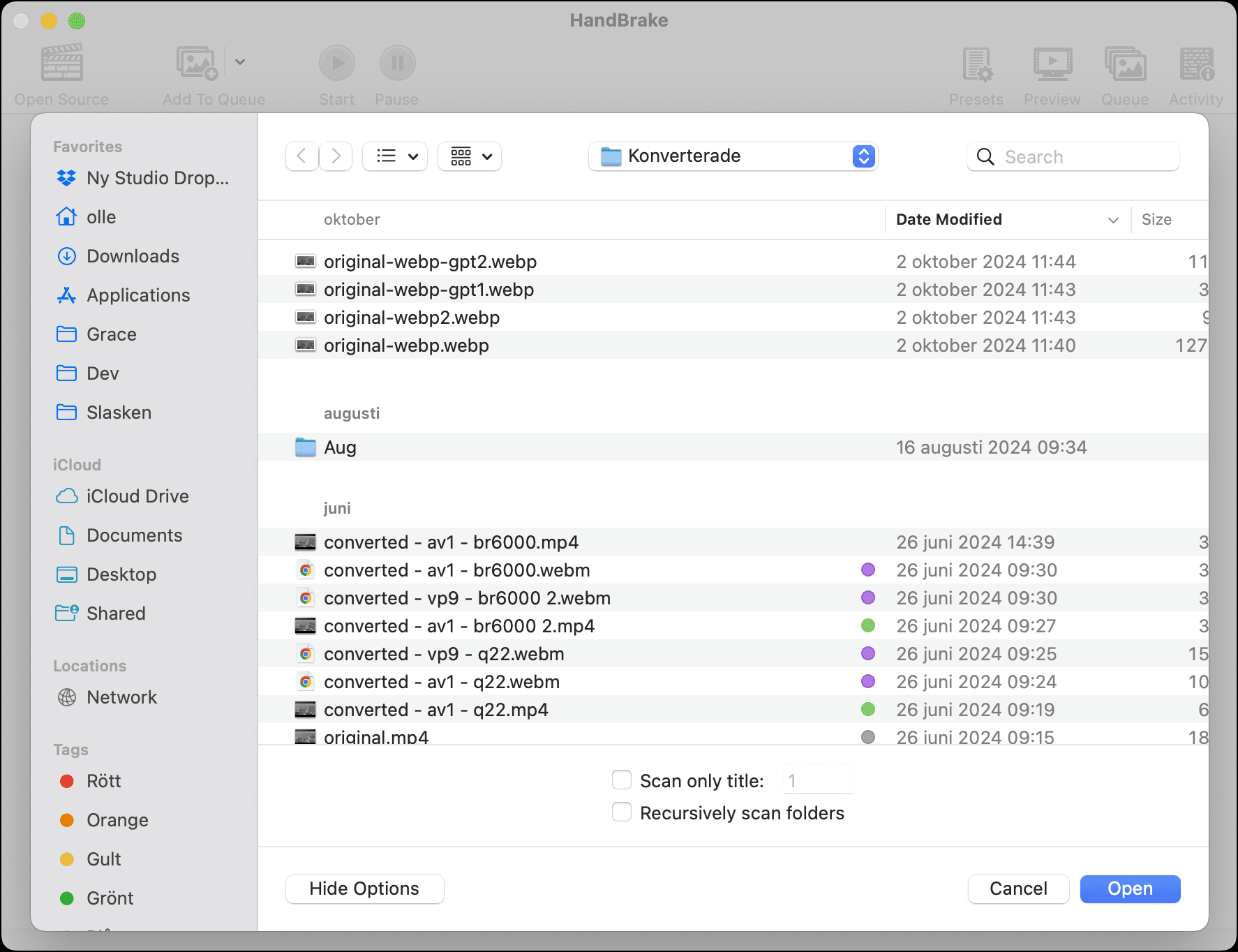The width and height of the screenshot is (1238, 952).
Task: Click the Open Source clapperboard icon
Action: (x=61, y=64)
